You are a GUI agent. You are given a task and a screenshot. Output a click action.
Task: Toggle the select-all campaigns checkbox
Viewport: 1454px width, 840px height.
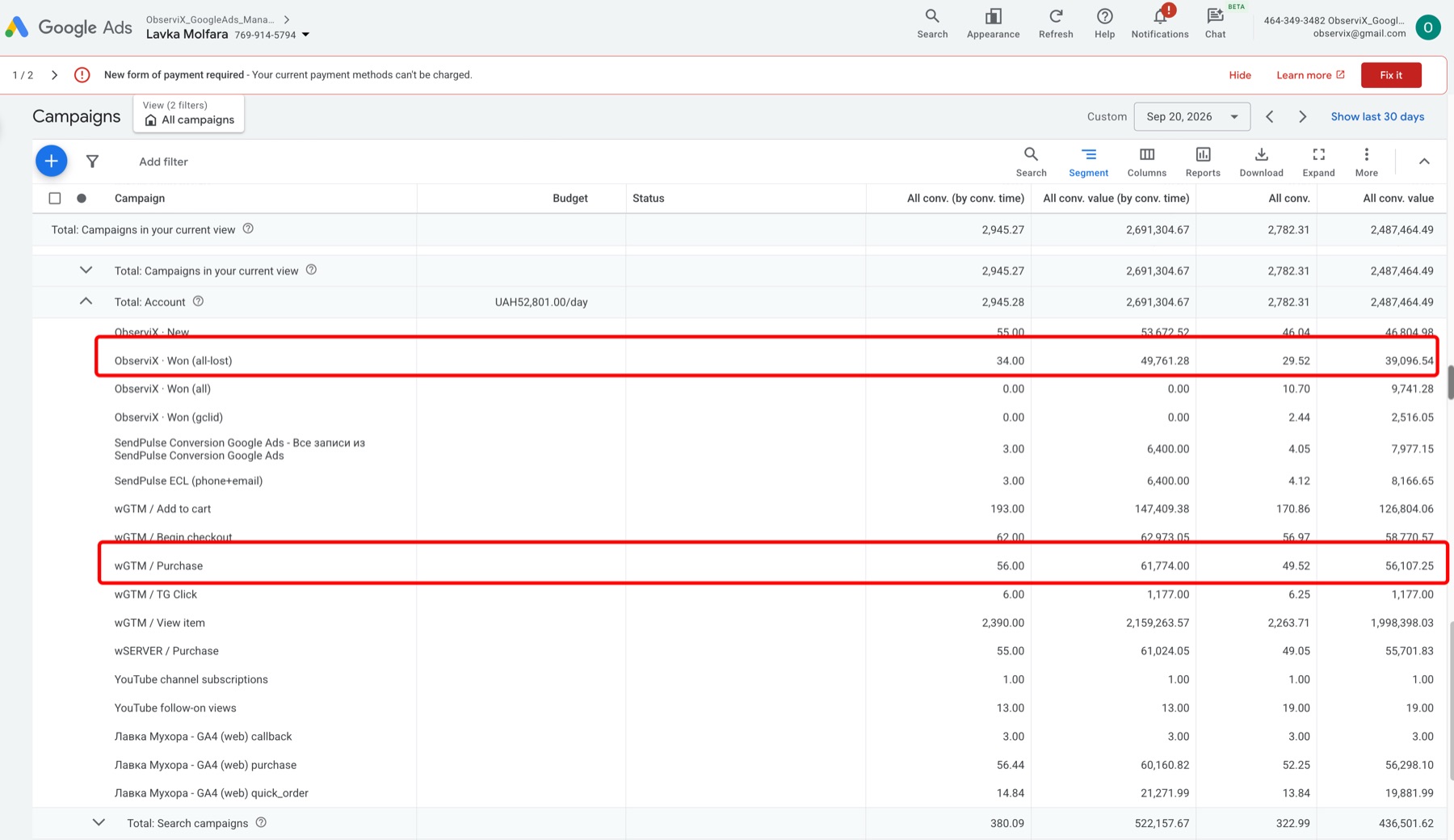pyautogui.click(x=55, y=198)
